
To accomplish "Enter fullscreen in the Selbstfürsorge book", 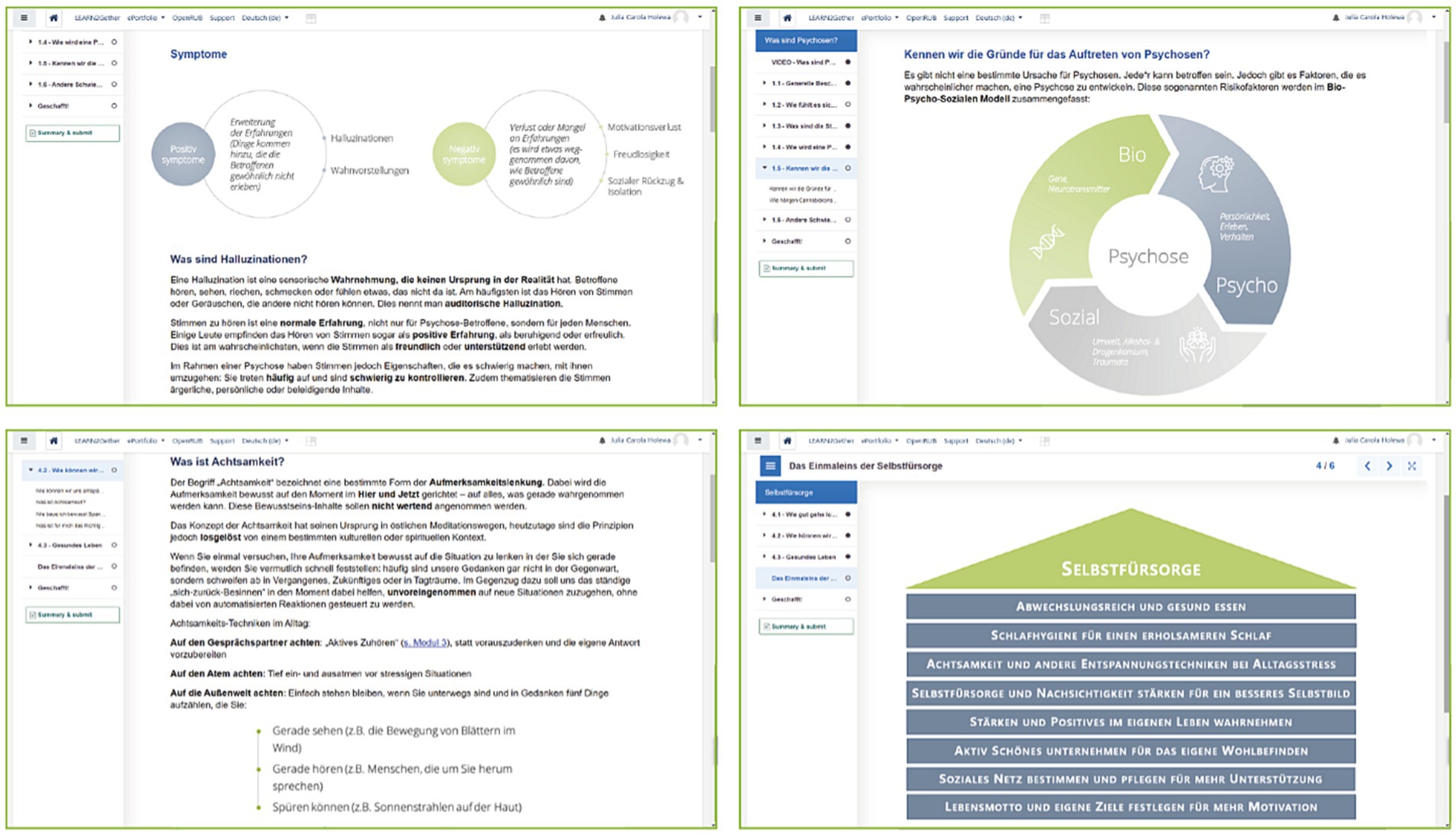I will 1412,466.
